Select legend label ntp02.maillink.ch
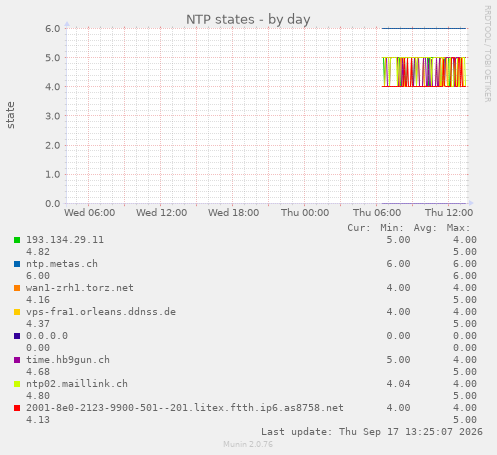The image size is (497, 455). click(x=77, y=384)
